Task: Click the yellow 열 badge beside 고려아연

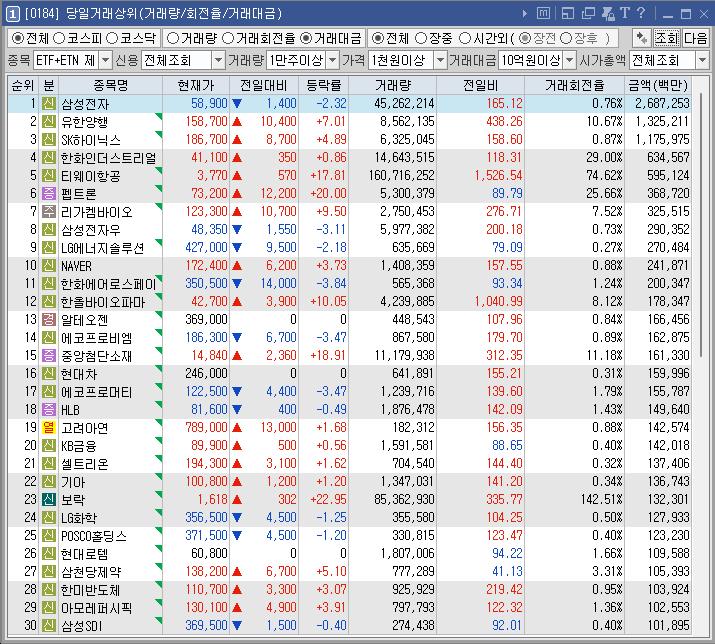Action: (x=48, y=427)
